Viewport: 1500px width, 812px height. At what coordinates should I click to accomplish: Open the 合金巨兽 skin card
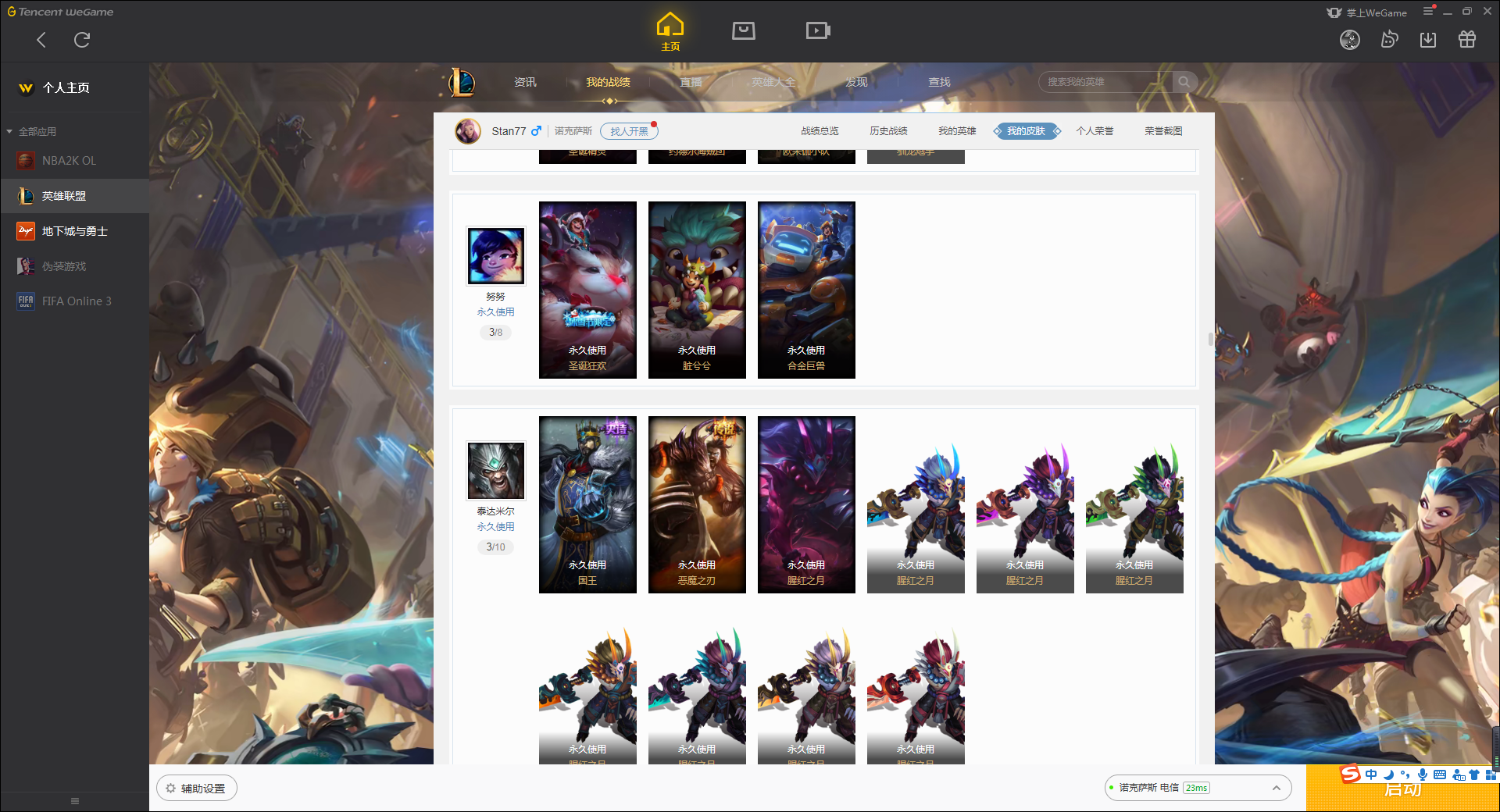pyautogui.click(x=806, y=290)
